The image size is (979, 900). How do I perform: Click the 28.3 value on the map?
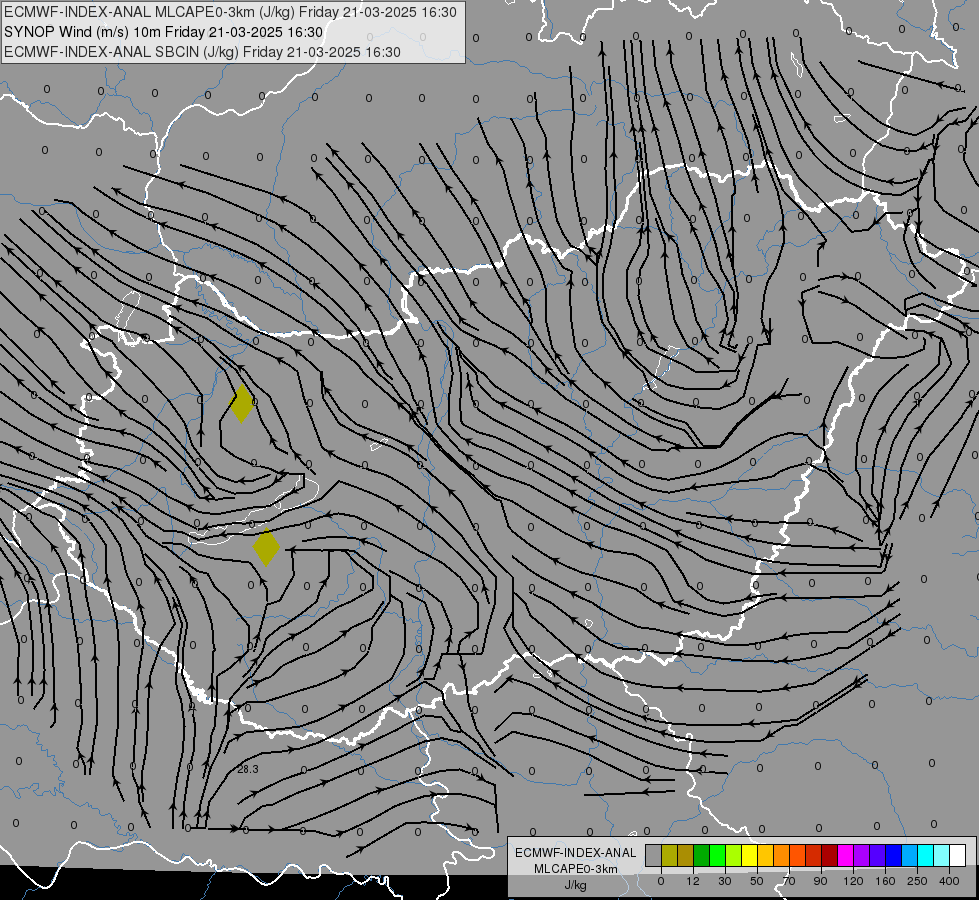tap(248, 769)
